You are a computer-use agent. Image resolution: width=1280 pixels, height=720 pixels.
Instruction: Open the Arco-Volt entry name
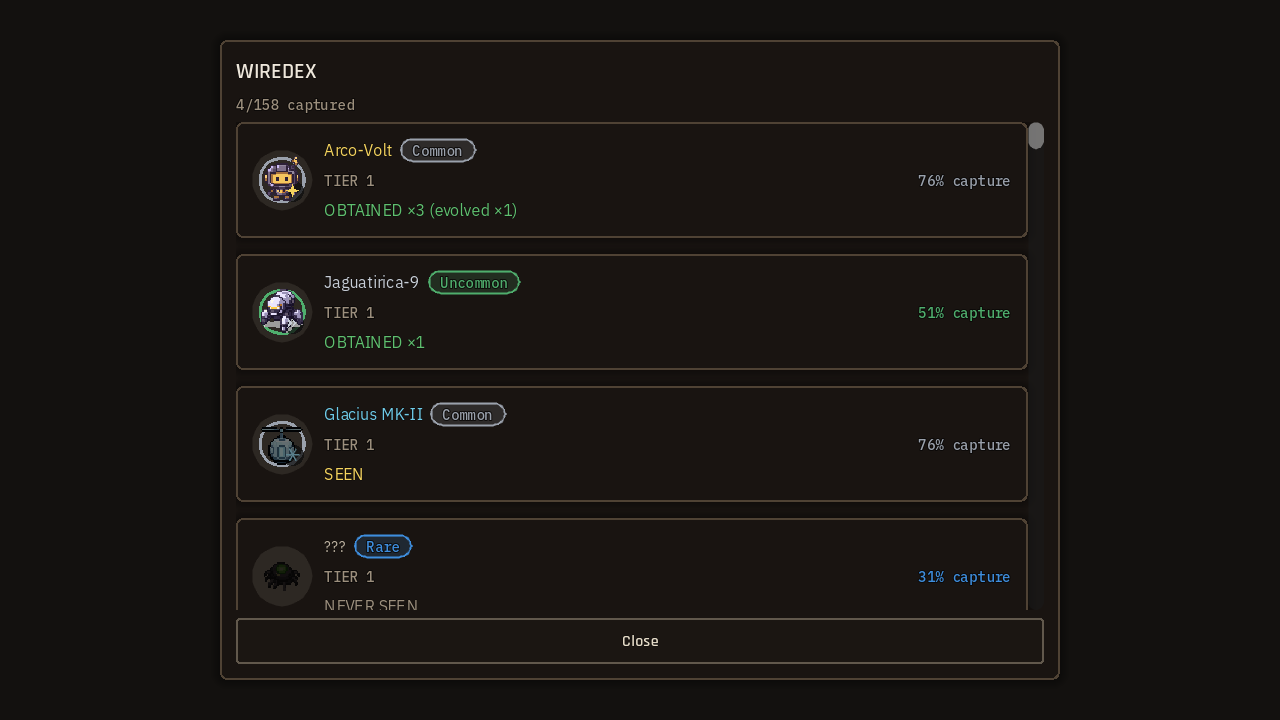pyautogui.click(x=358, y=150)
